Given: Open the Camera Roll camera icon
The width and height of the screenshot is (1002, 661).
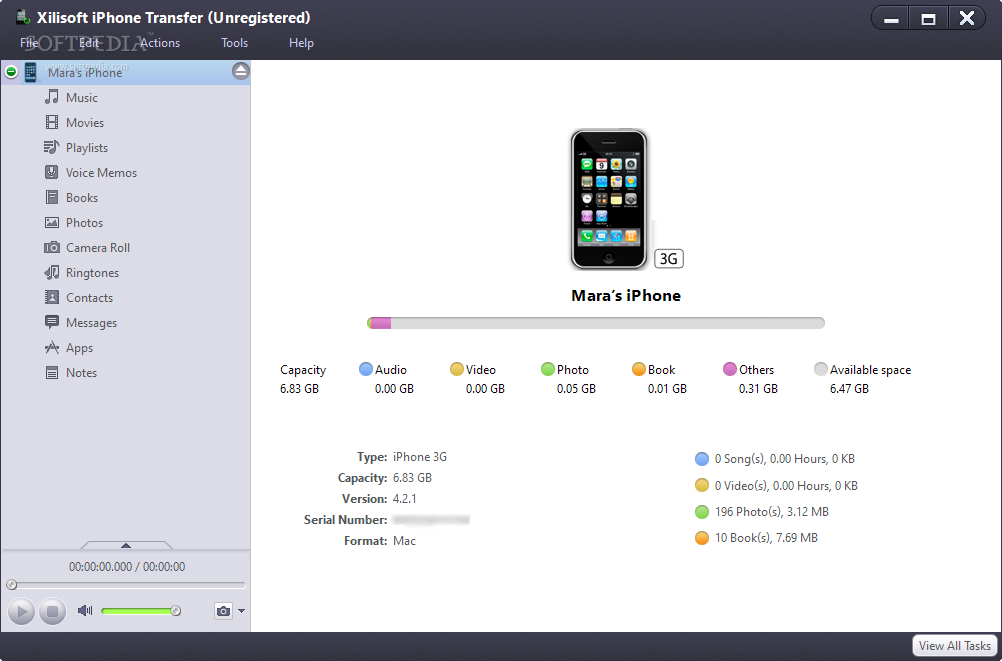Looking at the screenshot, I should [52, 247].
